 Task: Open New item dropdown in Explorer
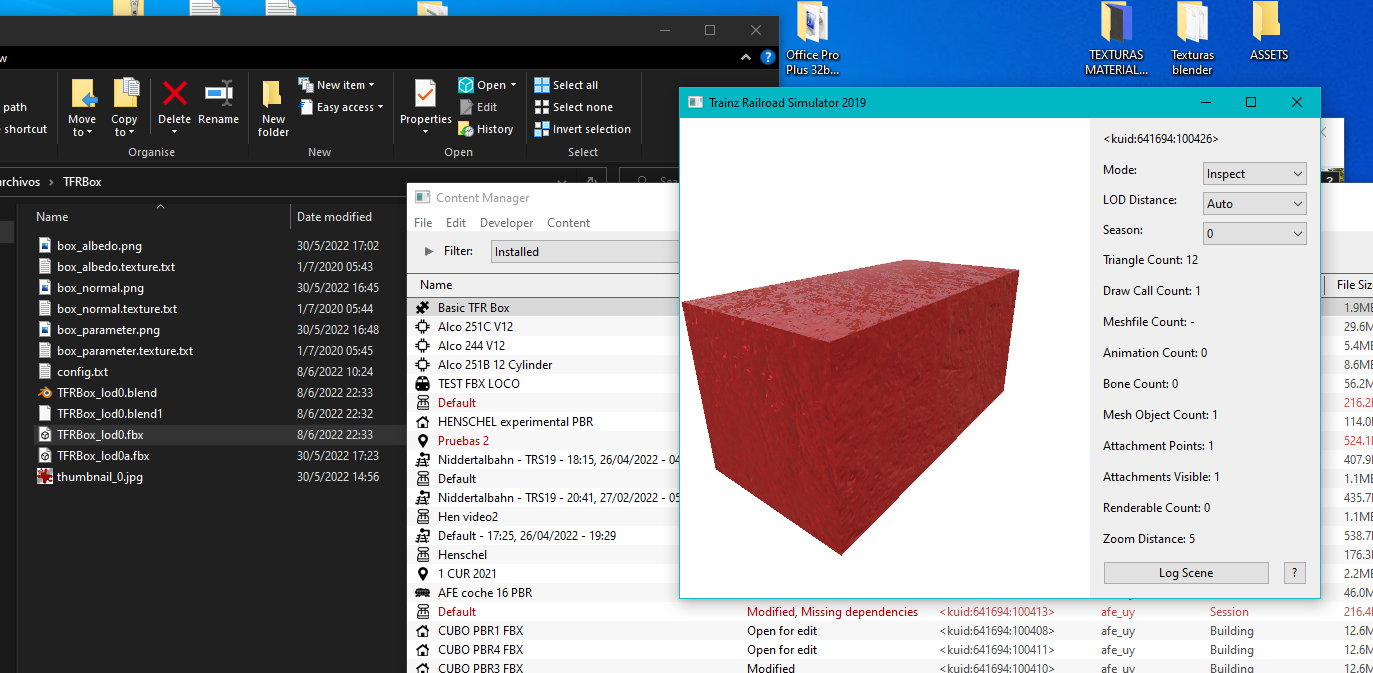(x=337, y=85)
